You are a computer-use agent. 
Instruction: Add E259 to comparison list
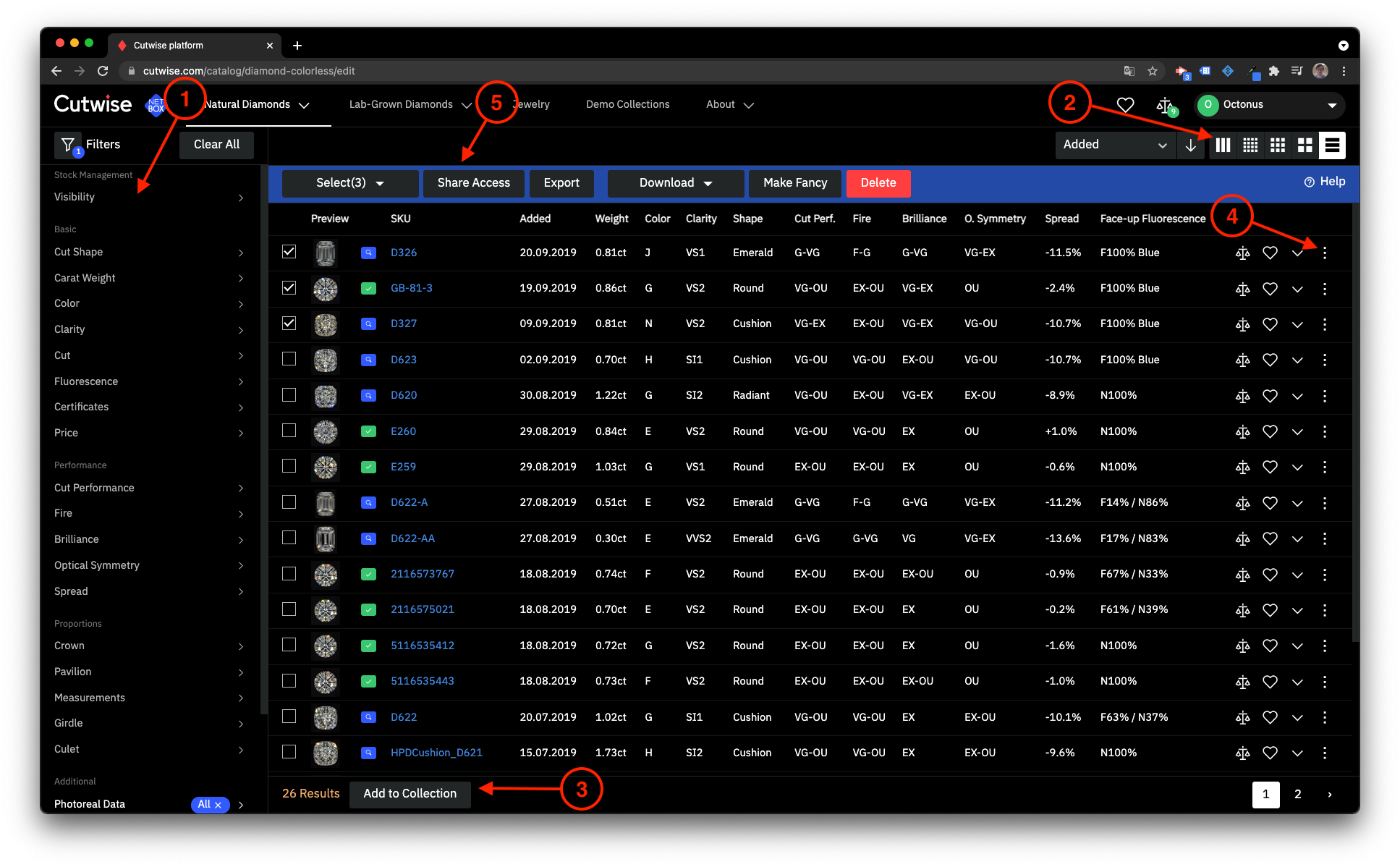point(1242,467)
